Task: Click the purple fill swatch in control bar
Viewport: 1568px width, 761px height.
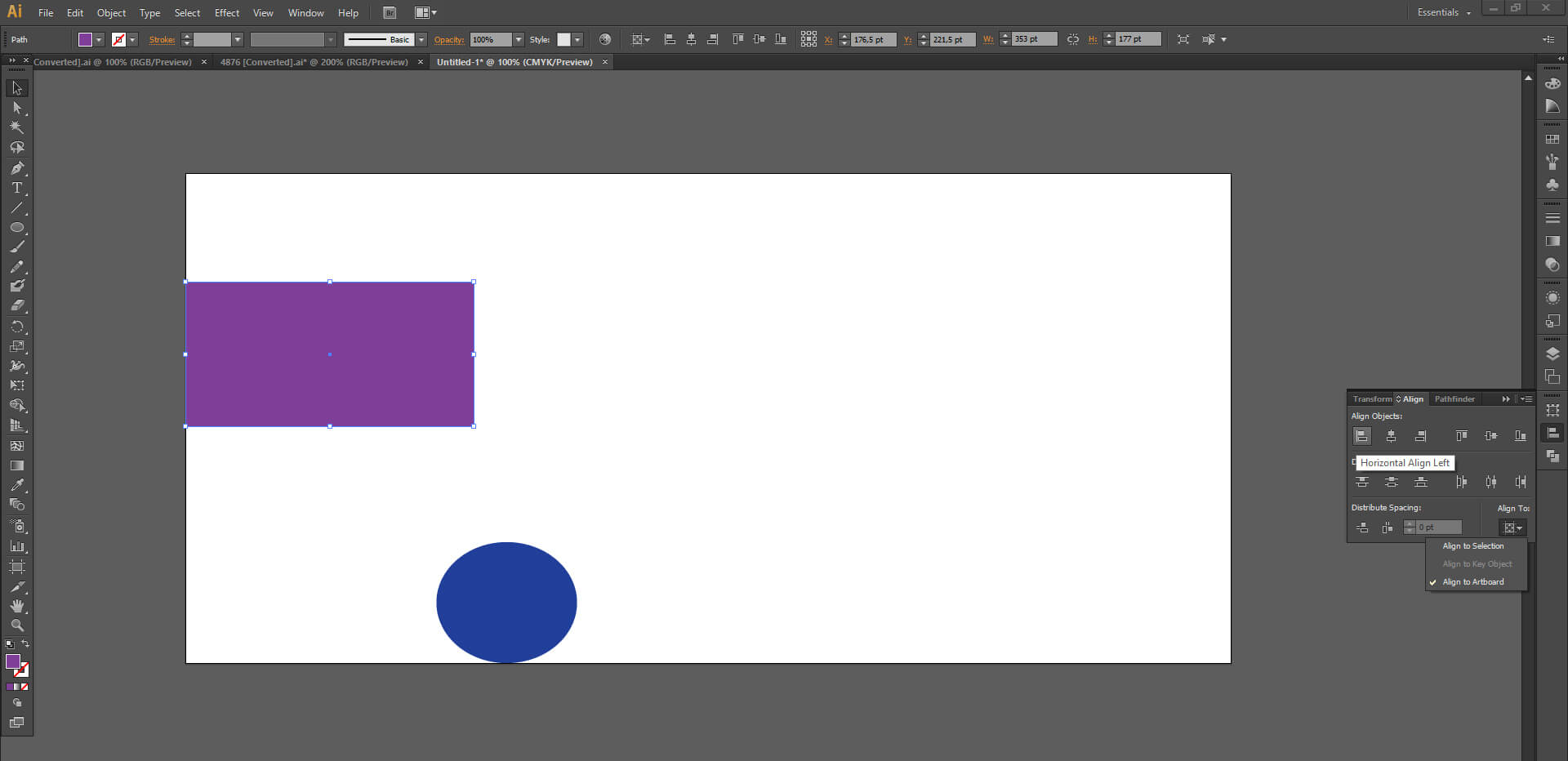Action: [x=85, y=39]
